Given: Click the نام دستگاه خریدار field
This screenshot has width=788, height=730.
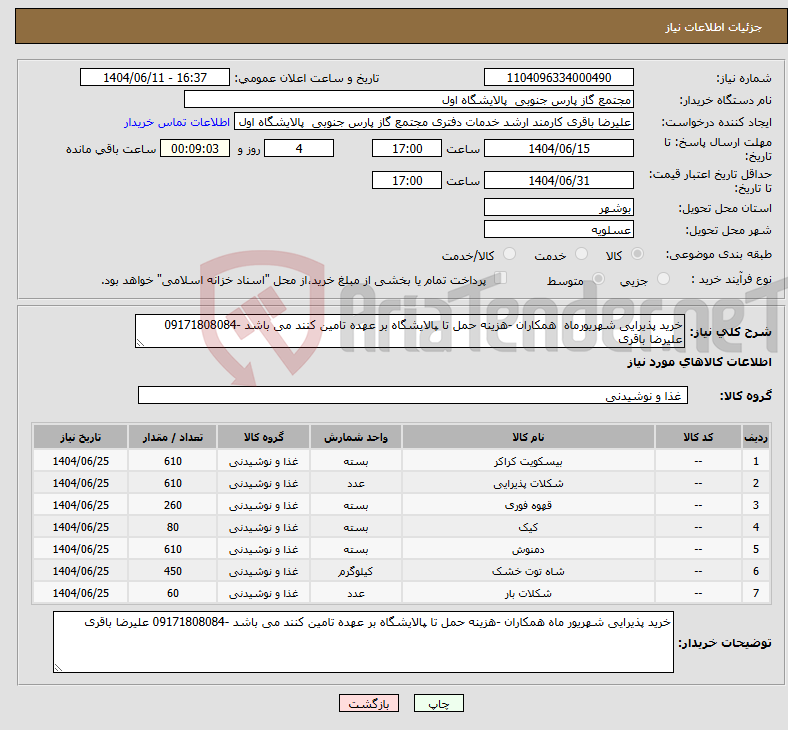Looking at the screenshot, I should pos(409,100).
